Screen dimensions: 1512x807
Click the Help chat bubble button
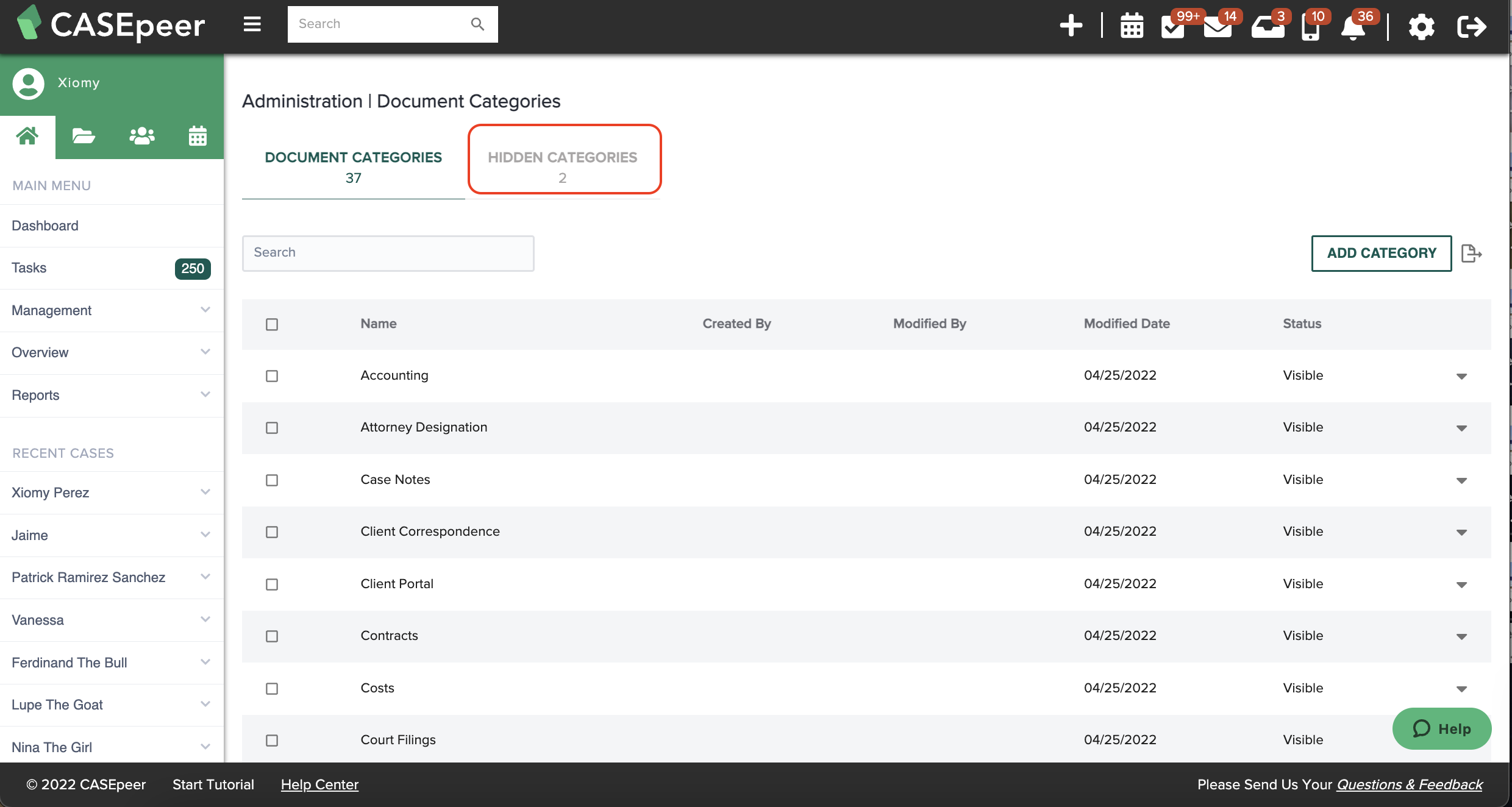(x=1442, y=728)
